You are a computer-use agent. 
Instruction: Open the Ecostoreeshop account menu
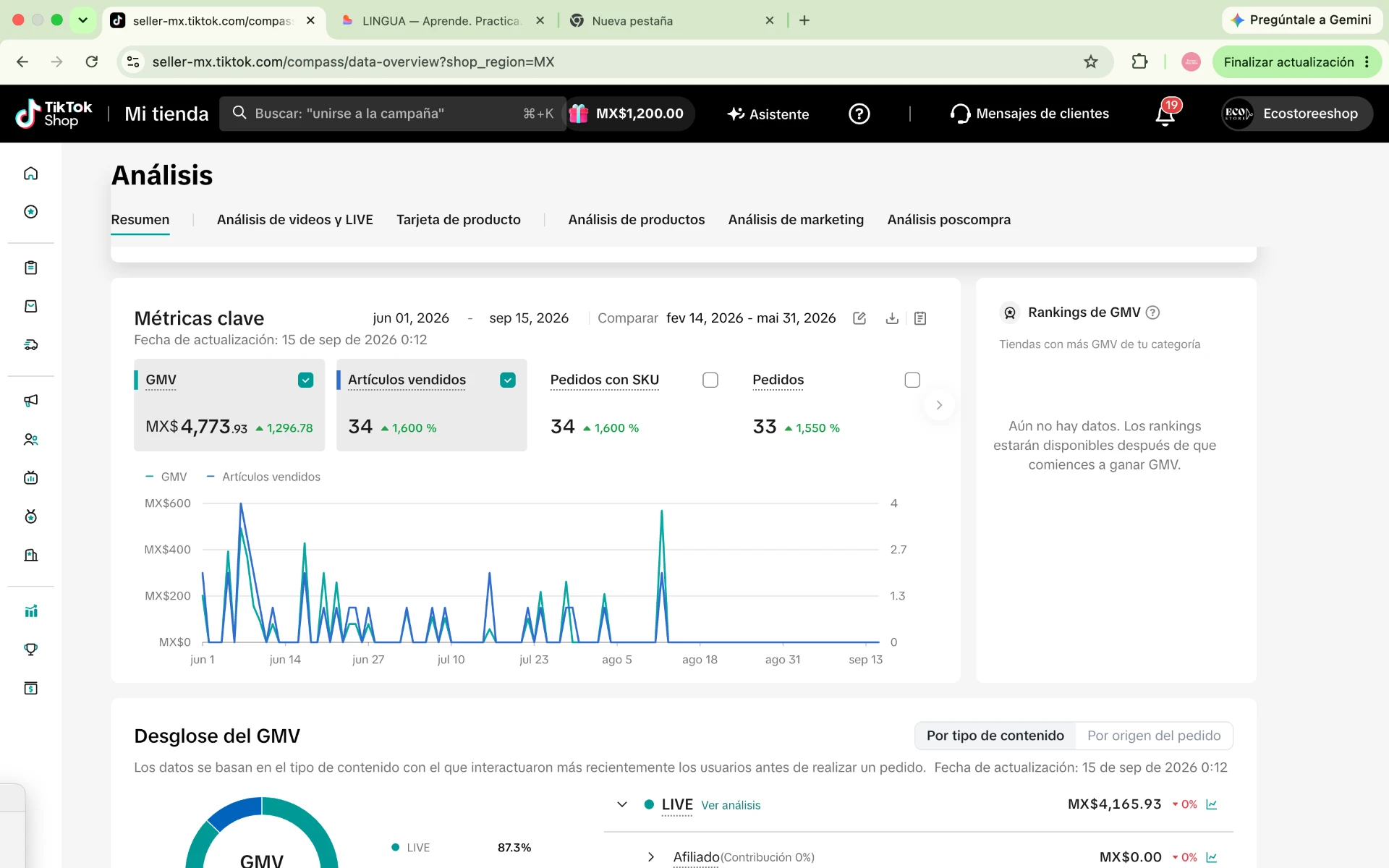pos(1296,114)
